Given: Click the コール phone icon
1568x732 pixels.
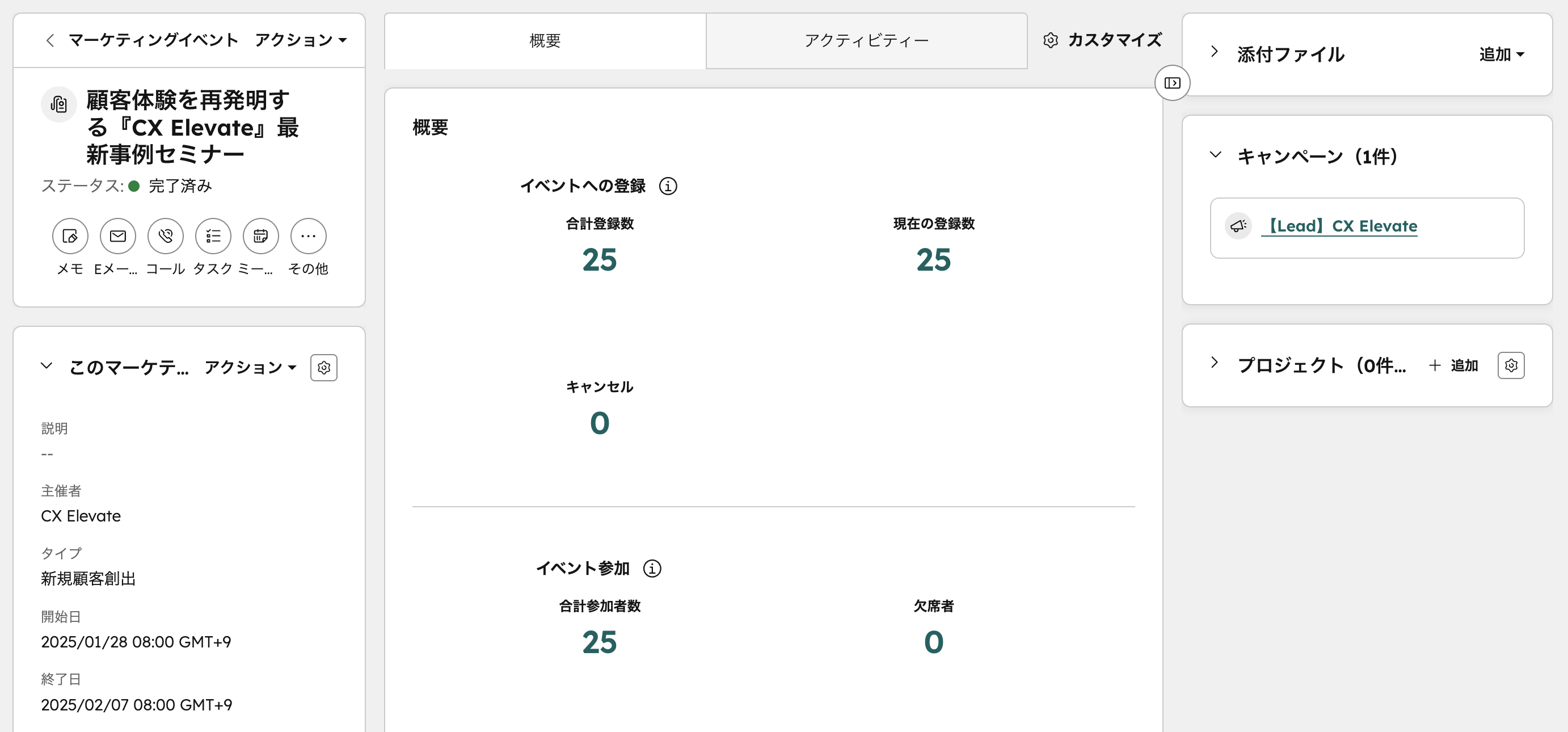Looking at the screenshot, I should [x=166, y=235].
